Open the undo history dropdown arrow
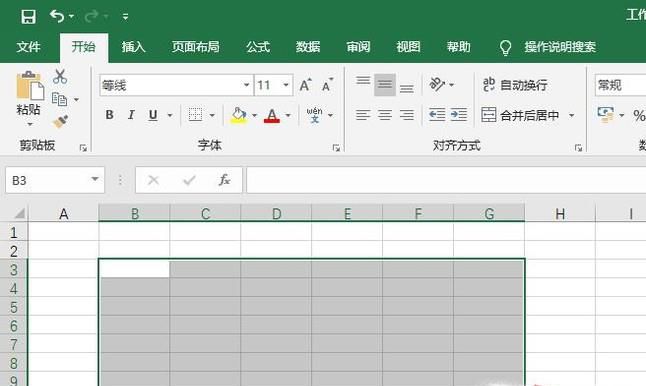The image size is (646, 386). 71,16
